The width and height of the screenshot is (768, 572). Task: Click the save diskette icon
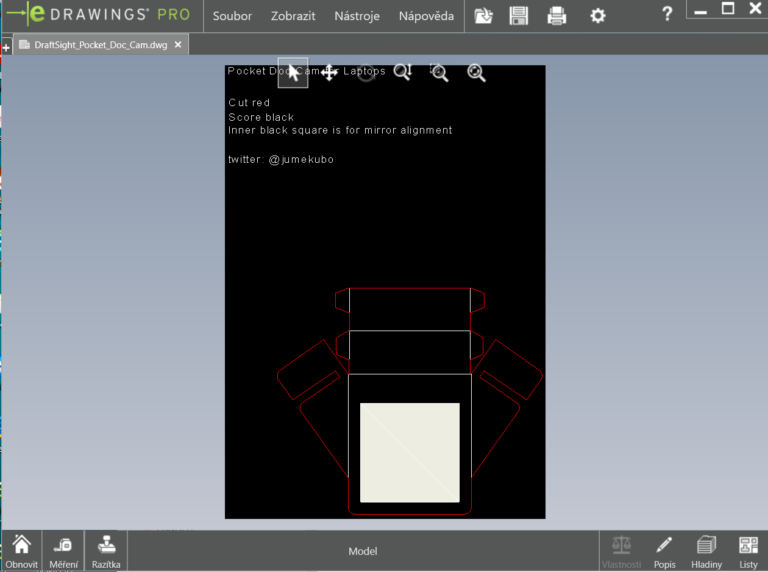pos(519,16)
